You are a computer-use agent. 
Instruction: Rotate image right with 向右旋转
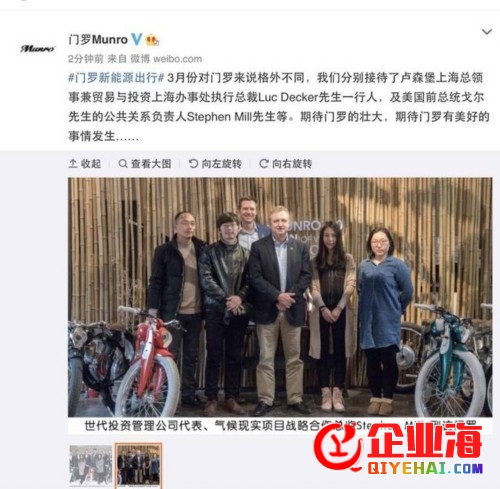pos(286,164)
